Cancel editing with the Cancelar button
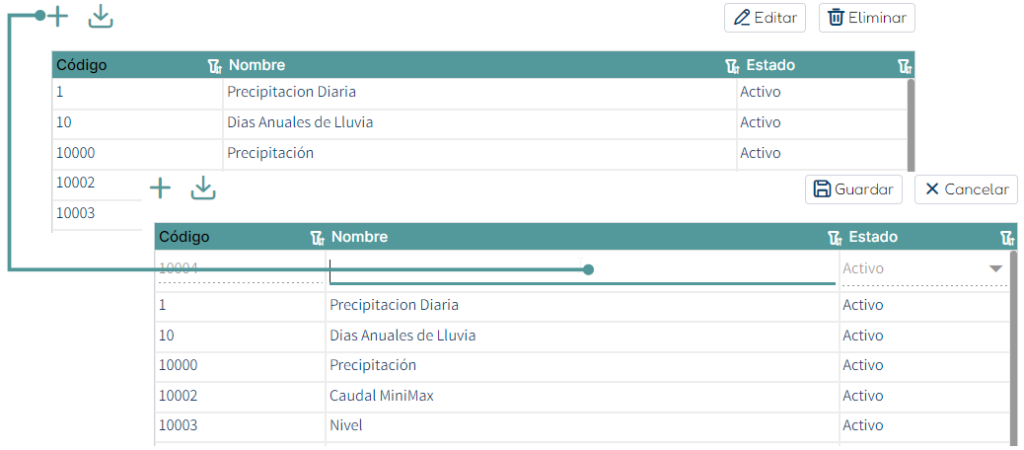 click(966, 189)
